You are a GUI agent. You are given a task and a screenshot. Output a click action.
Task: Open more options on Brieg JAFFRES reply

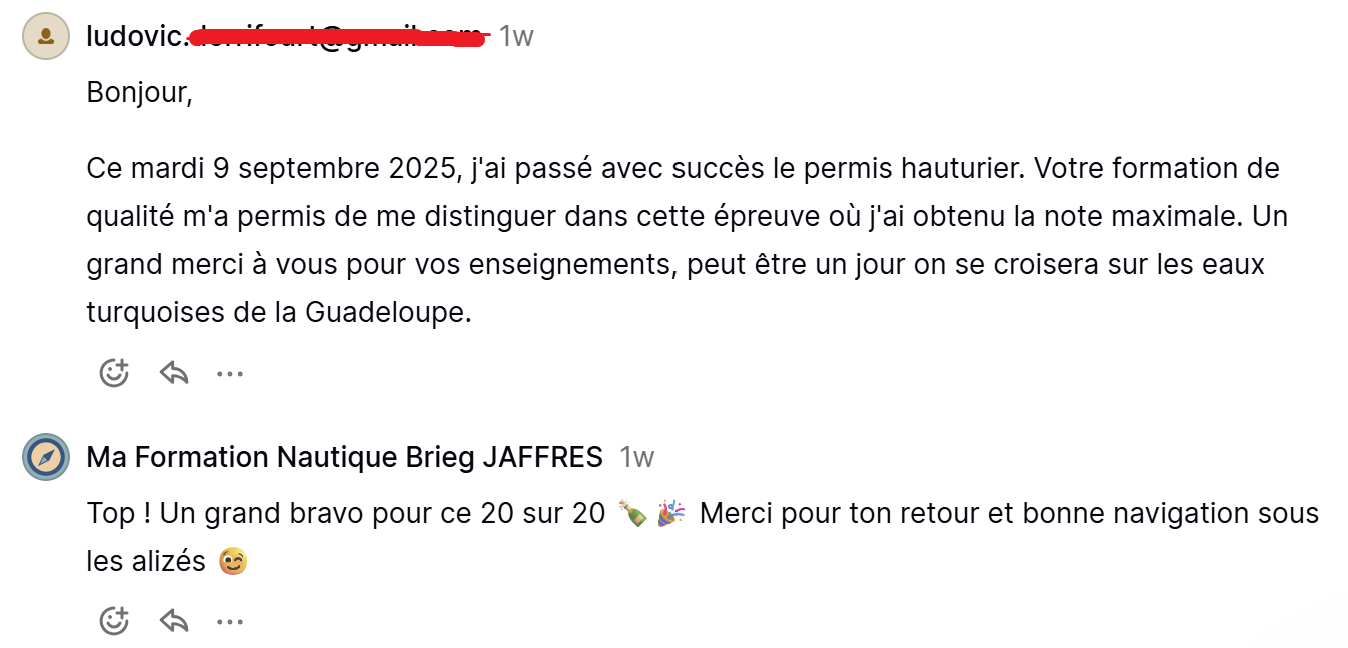point(230,622)
